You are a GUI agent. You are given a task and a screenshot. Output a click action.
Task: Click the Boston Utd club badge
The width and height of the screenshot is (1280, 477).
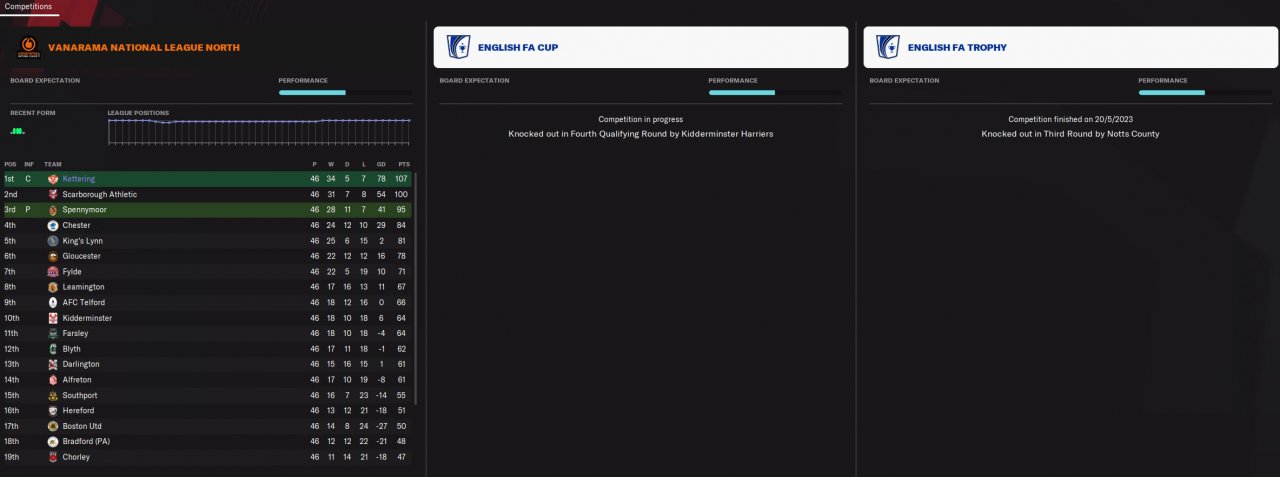click(x=53, y=426)
